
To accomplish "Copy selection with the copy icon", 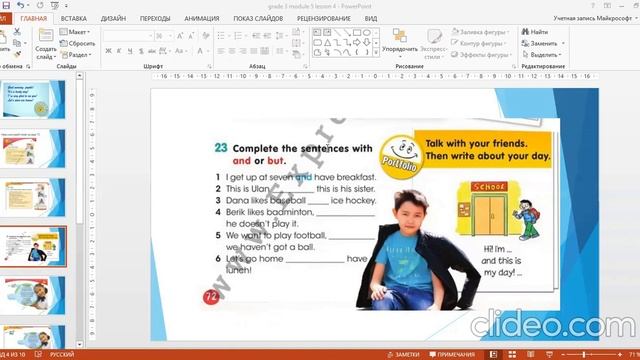I will (x=17, y=43).
